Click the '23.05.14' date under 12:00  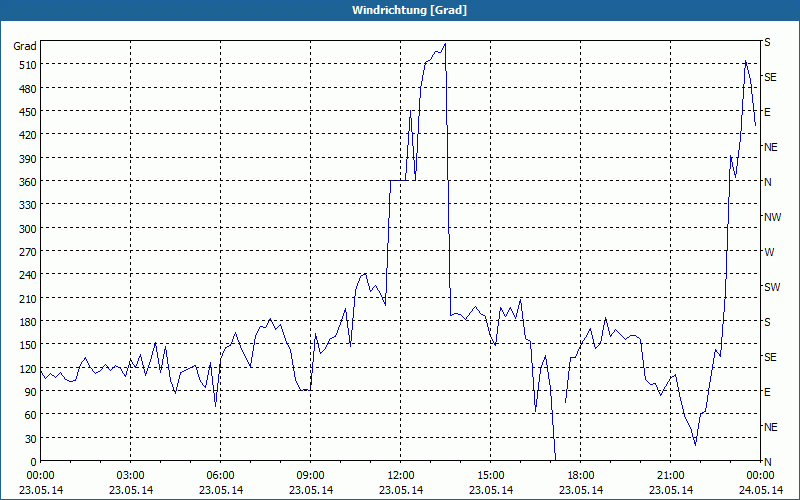(401, 490)
